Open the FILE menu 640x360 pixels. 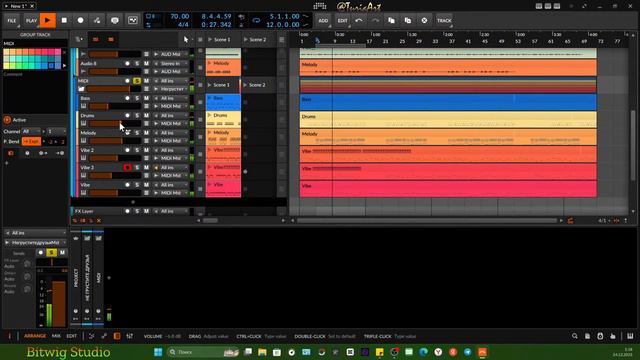[12, 20]
